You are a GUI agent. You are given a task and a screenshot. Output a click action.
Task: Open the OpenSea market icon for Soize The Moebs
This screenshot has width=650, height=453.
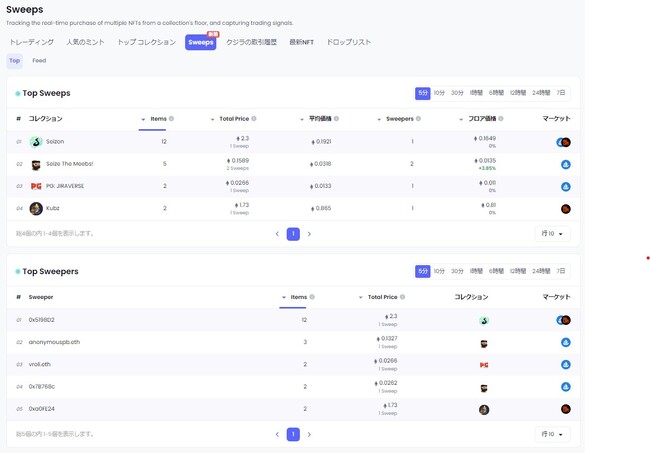tap(565, 164)
